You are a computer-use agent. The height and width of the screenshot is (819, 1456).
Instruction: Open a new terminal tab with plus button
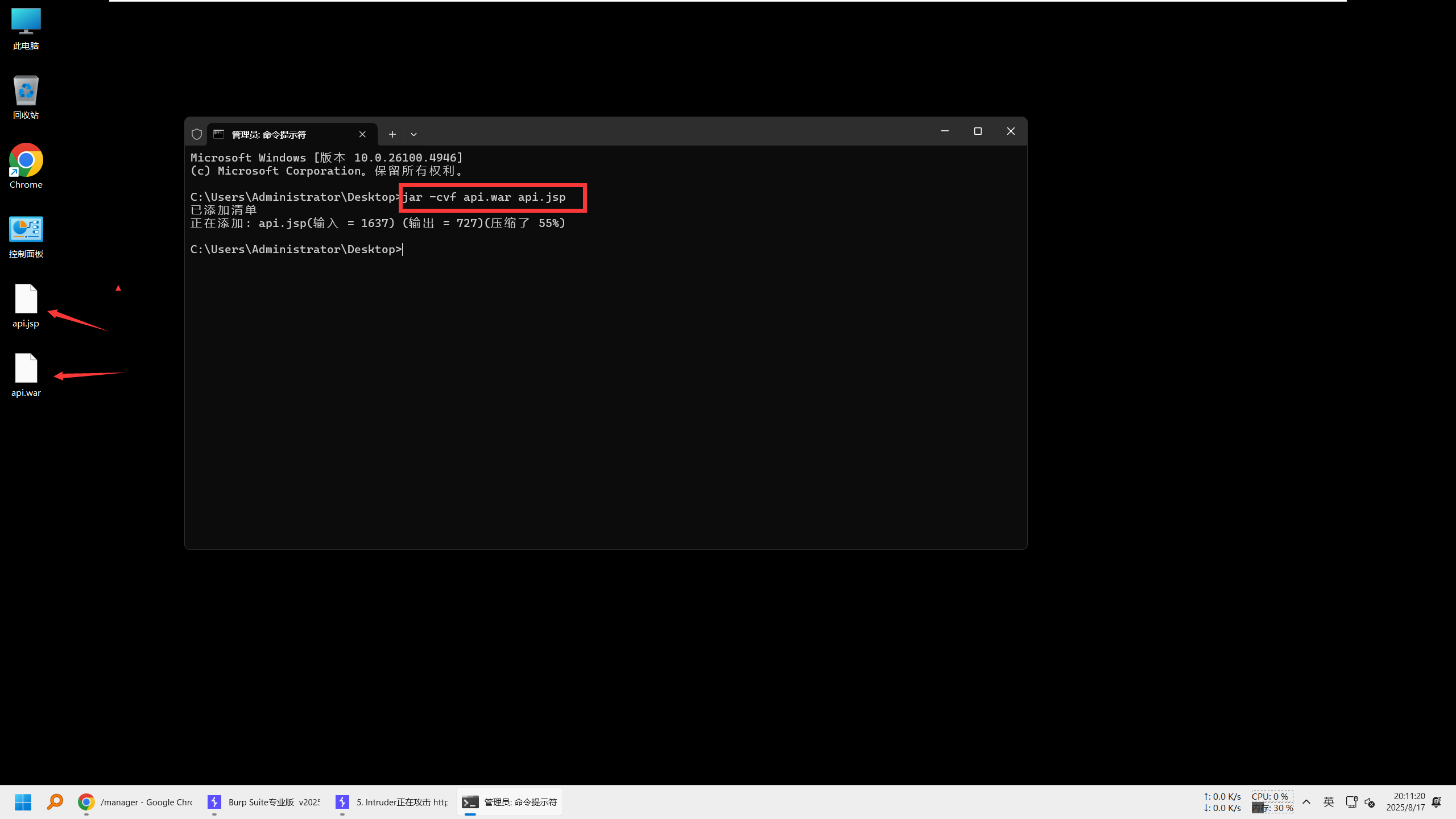tap(392, 134)
